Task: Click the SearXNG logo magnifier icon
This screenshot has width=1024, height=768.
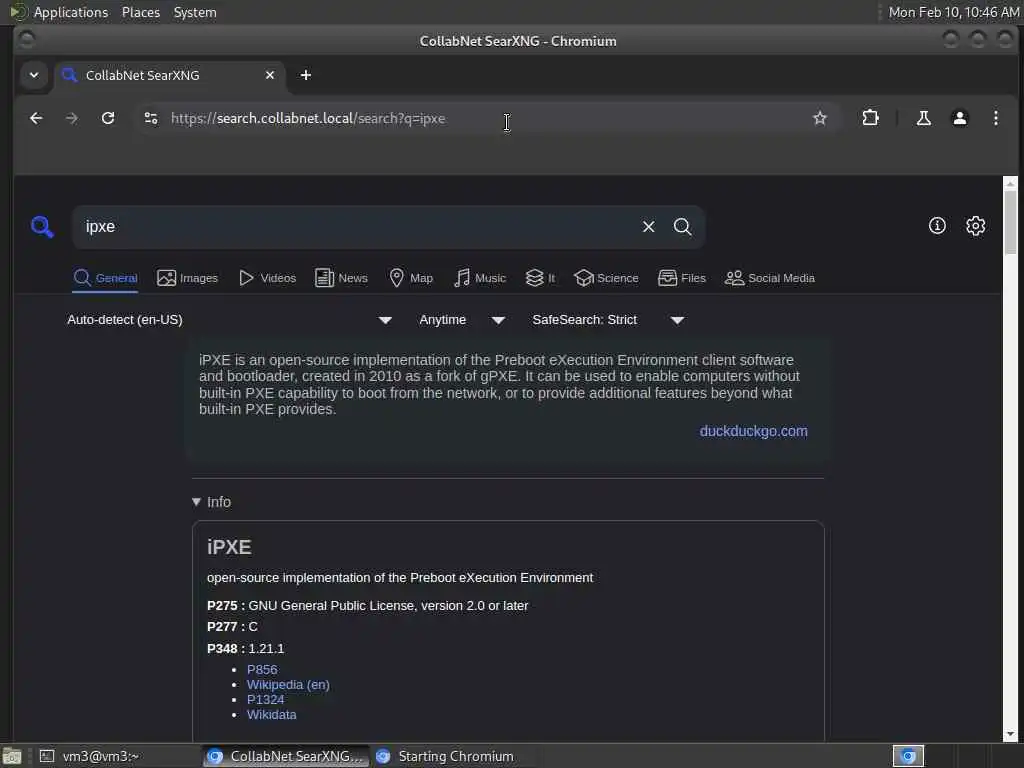Action: [x=42, y=227]
